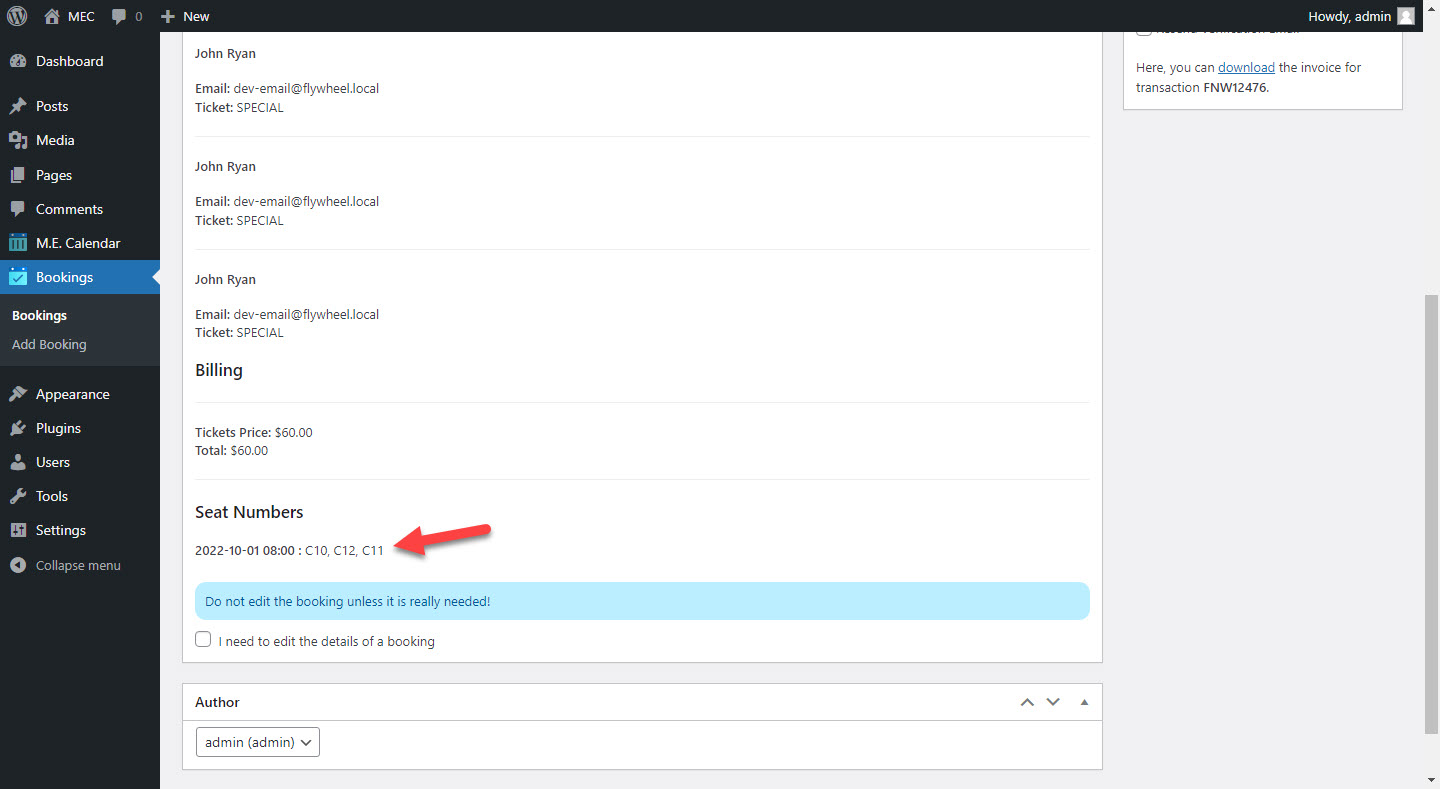Click the admin avatar in the top bar
Screen dimensions: 1440x789
coord(1405,16)
